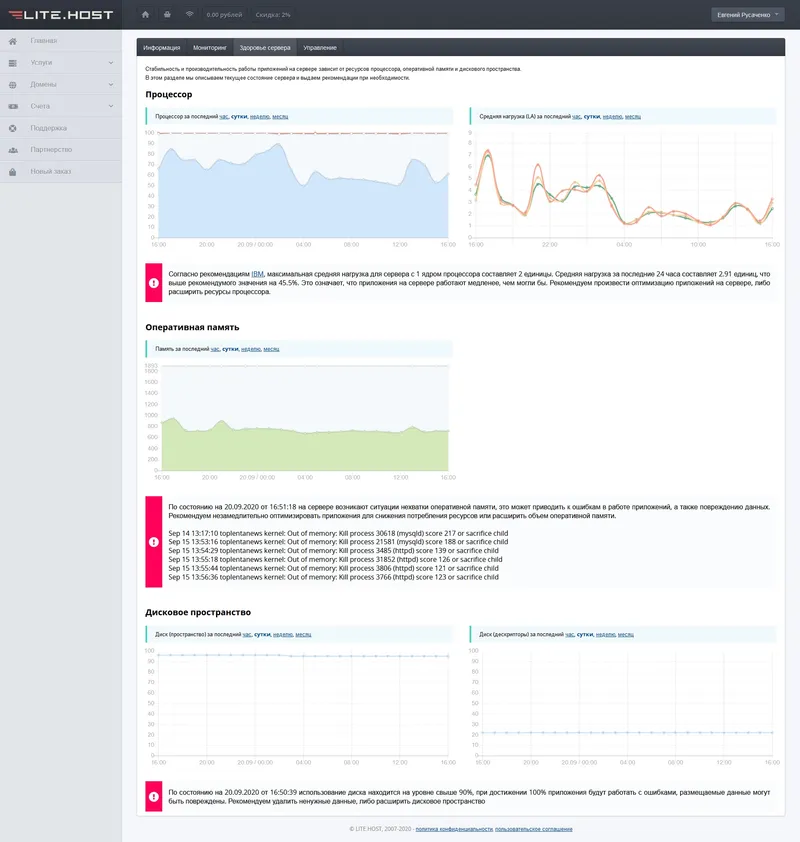The width and height of the screenshot is (800, 842).
Task: Click the Скидка: 2% discount button
Action: coord(273,14)
